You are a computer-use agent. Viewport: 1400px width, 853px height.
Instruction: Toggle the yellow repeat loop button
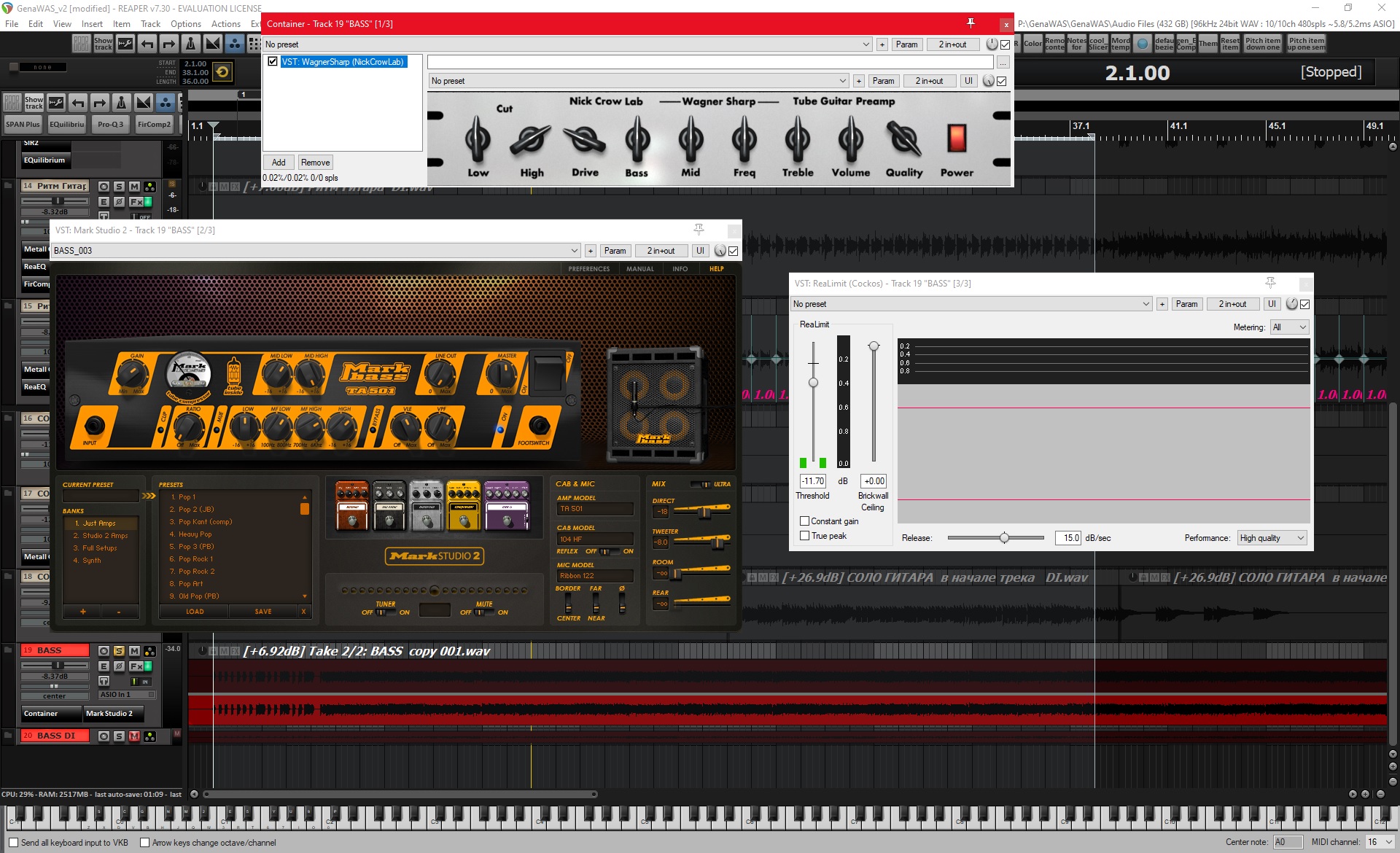(x=222, y=71)
